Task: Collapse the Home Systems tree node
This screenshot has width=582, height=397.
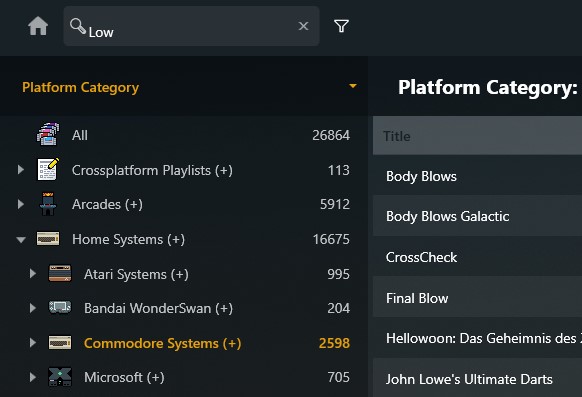Action: [x=21, y=240]
